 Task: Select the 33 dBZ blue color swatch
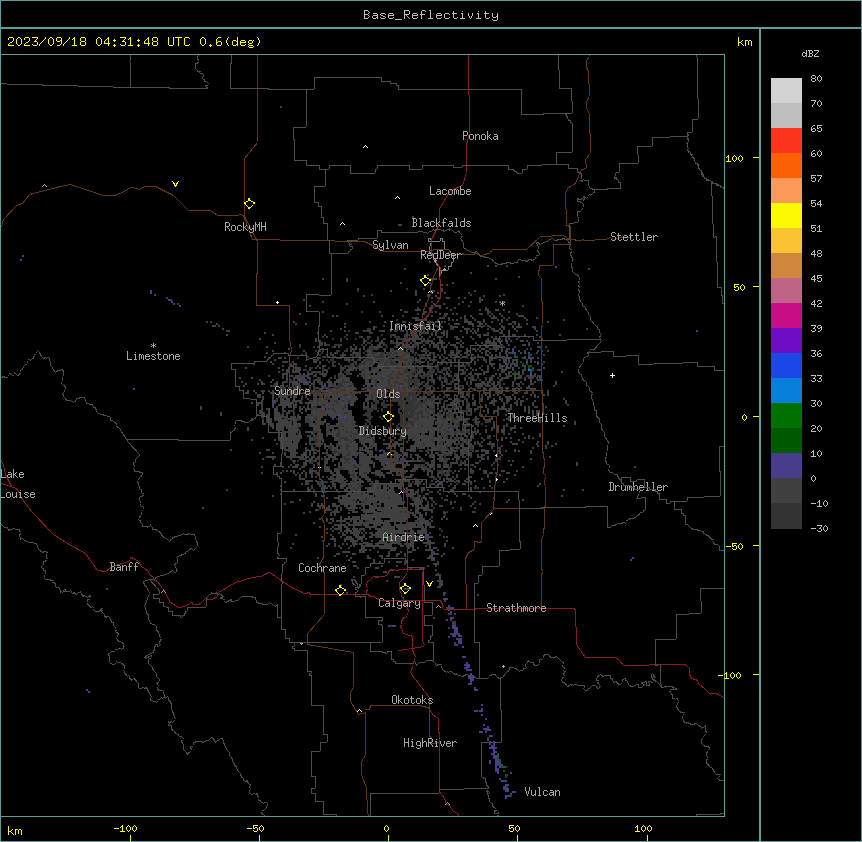coord(786,390)
